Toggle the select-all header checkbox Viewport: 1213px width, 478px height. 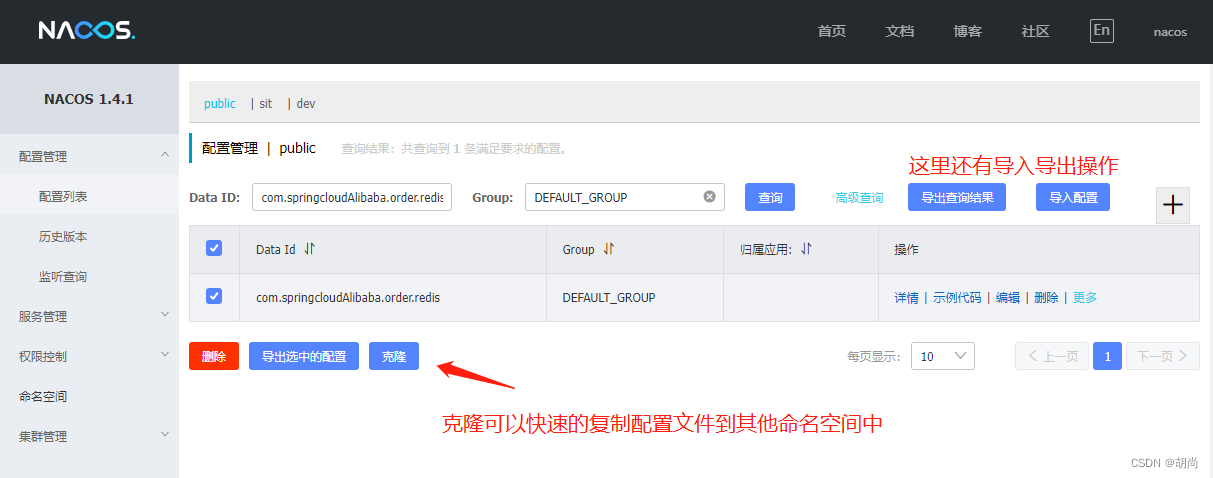[214, 248]
